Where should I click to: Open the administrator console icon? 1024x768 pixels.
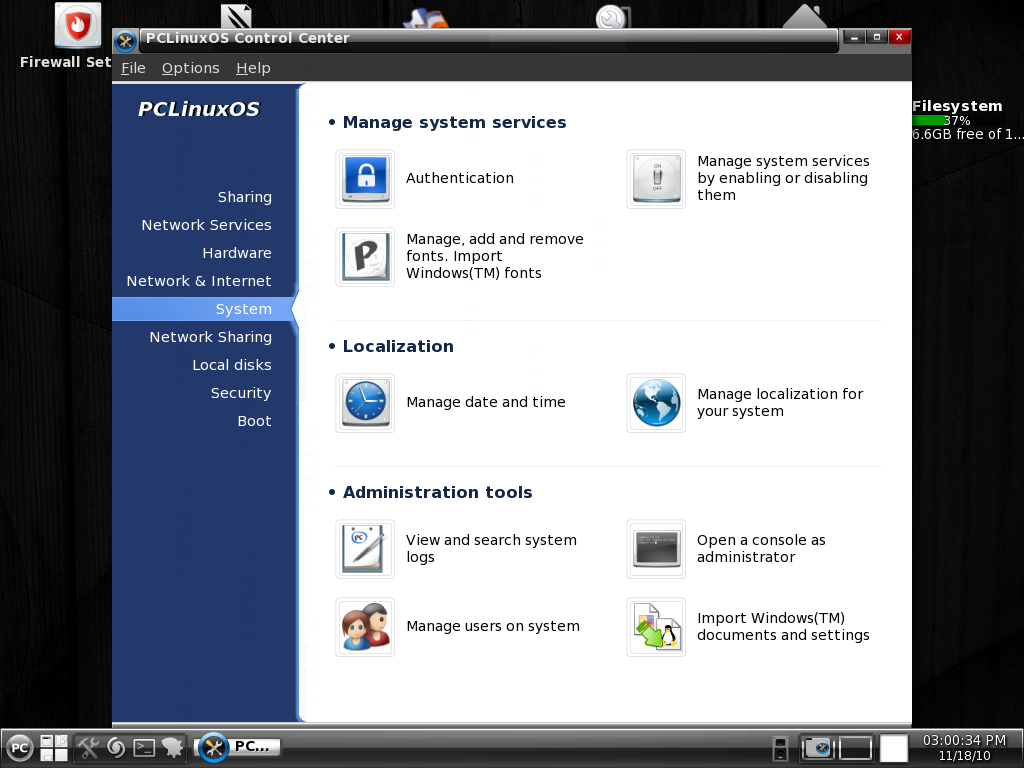[x=656, y=549]
